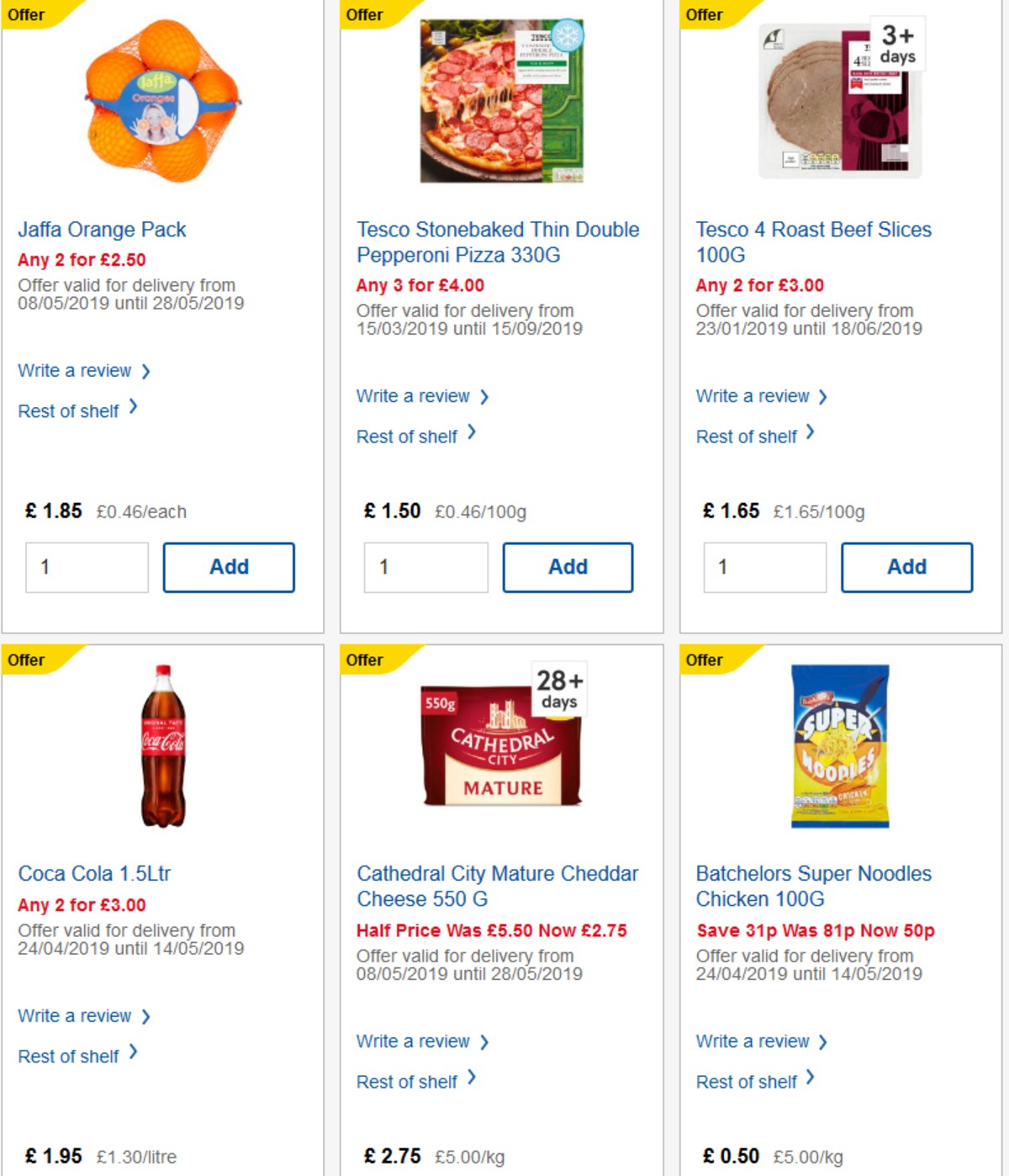Add the pepperoni pizza to the basket
1009x1176 pixels.
click(568, 567)
